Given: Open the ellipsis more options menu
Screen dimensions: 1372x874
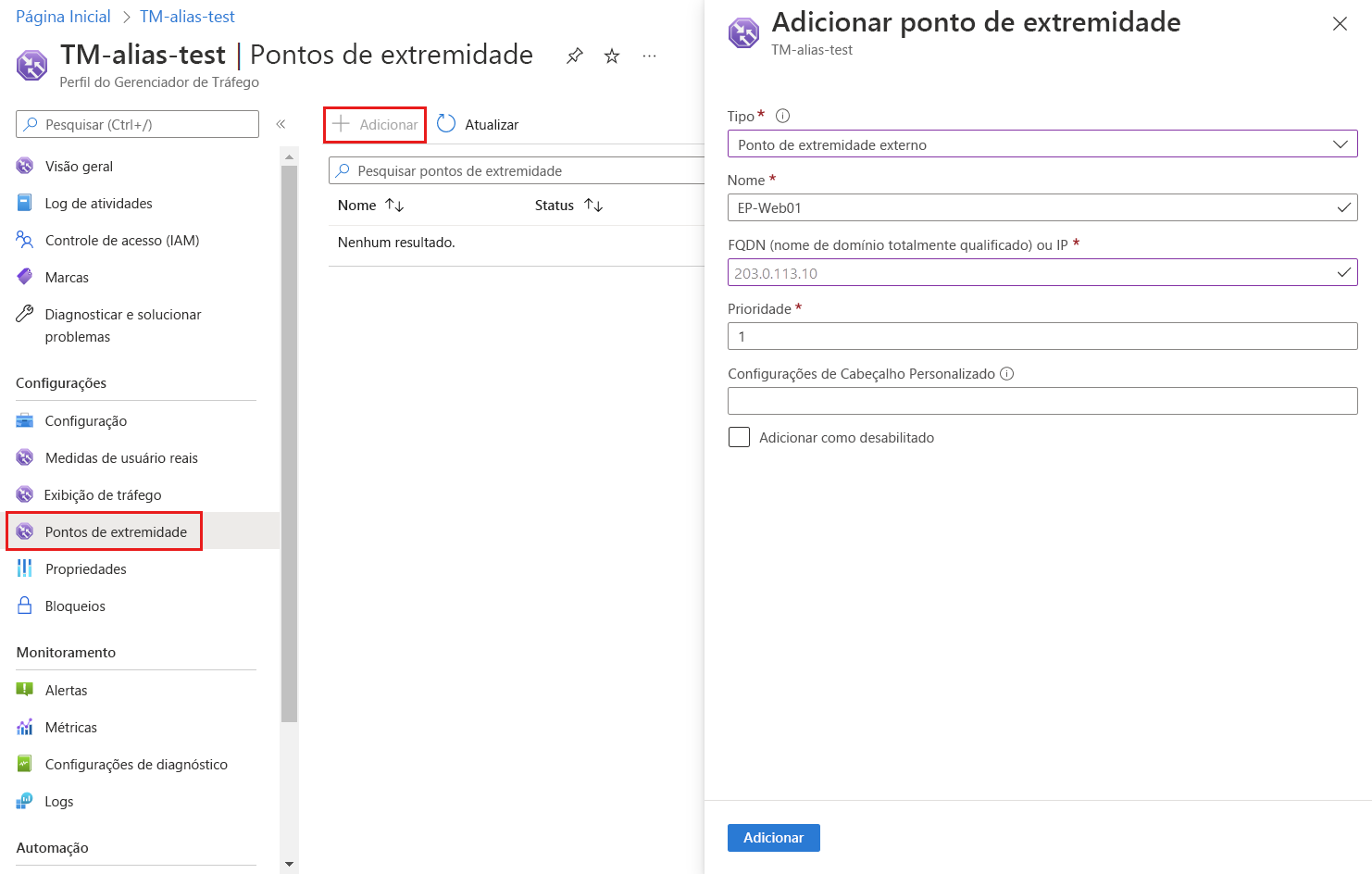Looking at the screenshot, I should (x=649, y=56).
